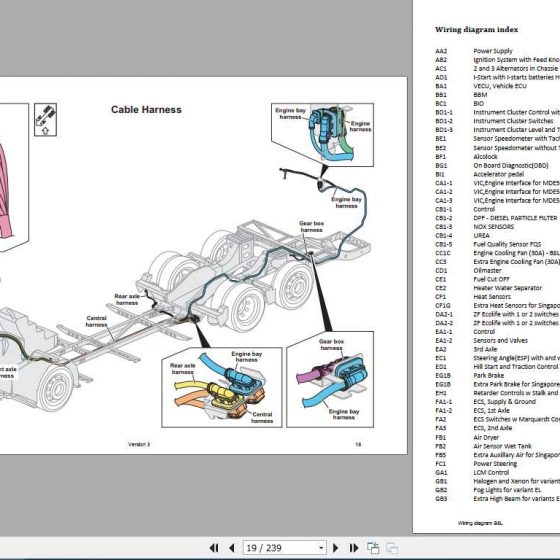Click the previous view icon beside last-page button
This screenshot has height=560, width=560.
(373, 548)
